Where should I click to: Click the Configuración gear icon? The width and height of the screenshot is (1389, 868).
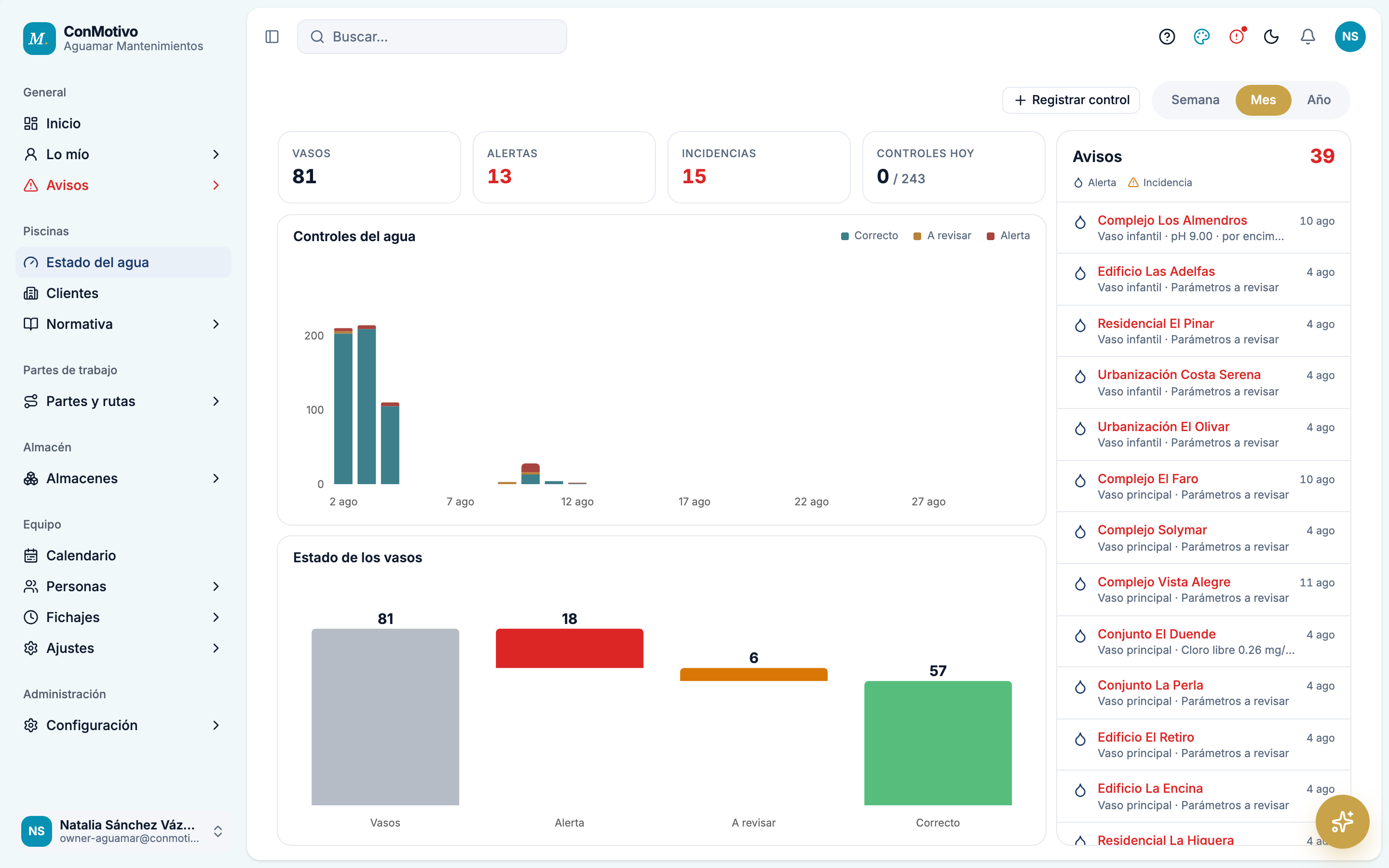tap(31, 726)
